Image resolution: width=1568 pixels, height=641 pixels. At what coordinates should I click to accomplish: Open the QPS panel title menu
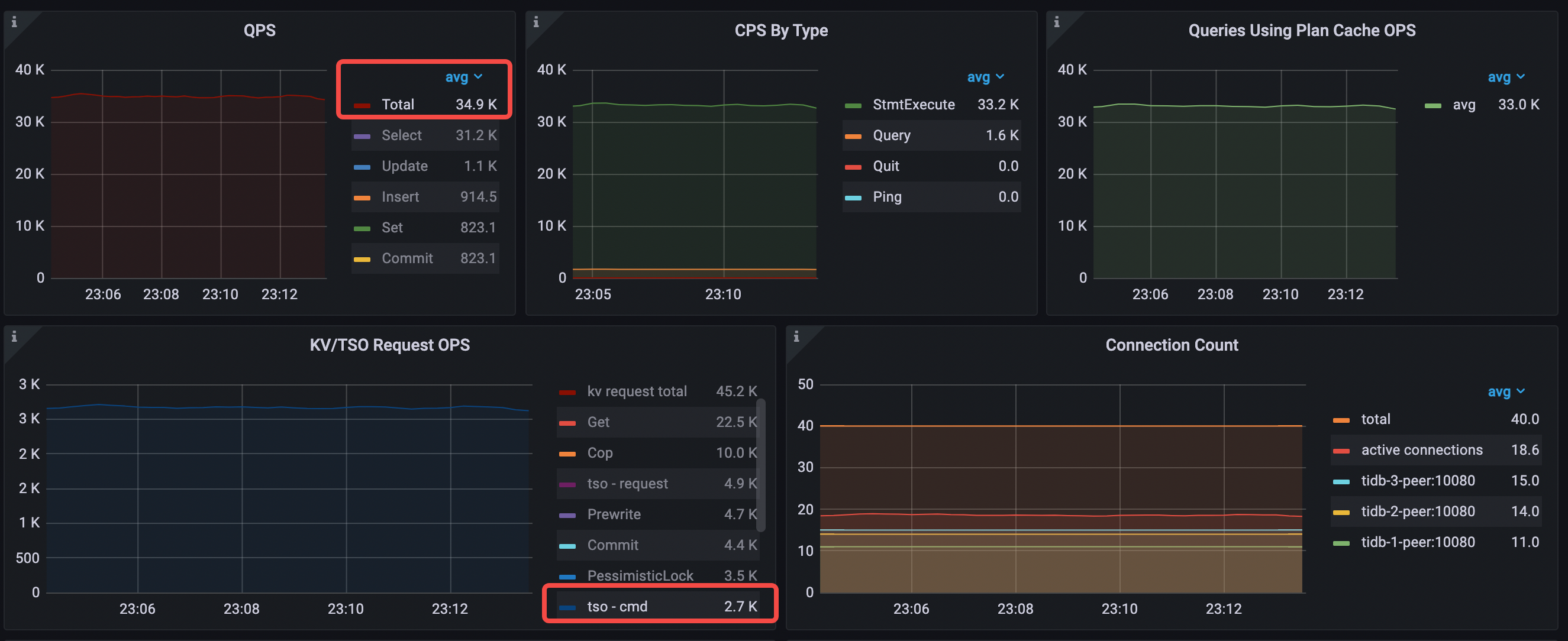(260, 29)
